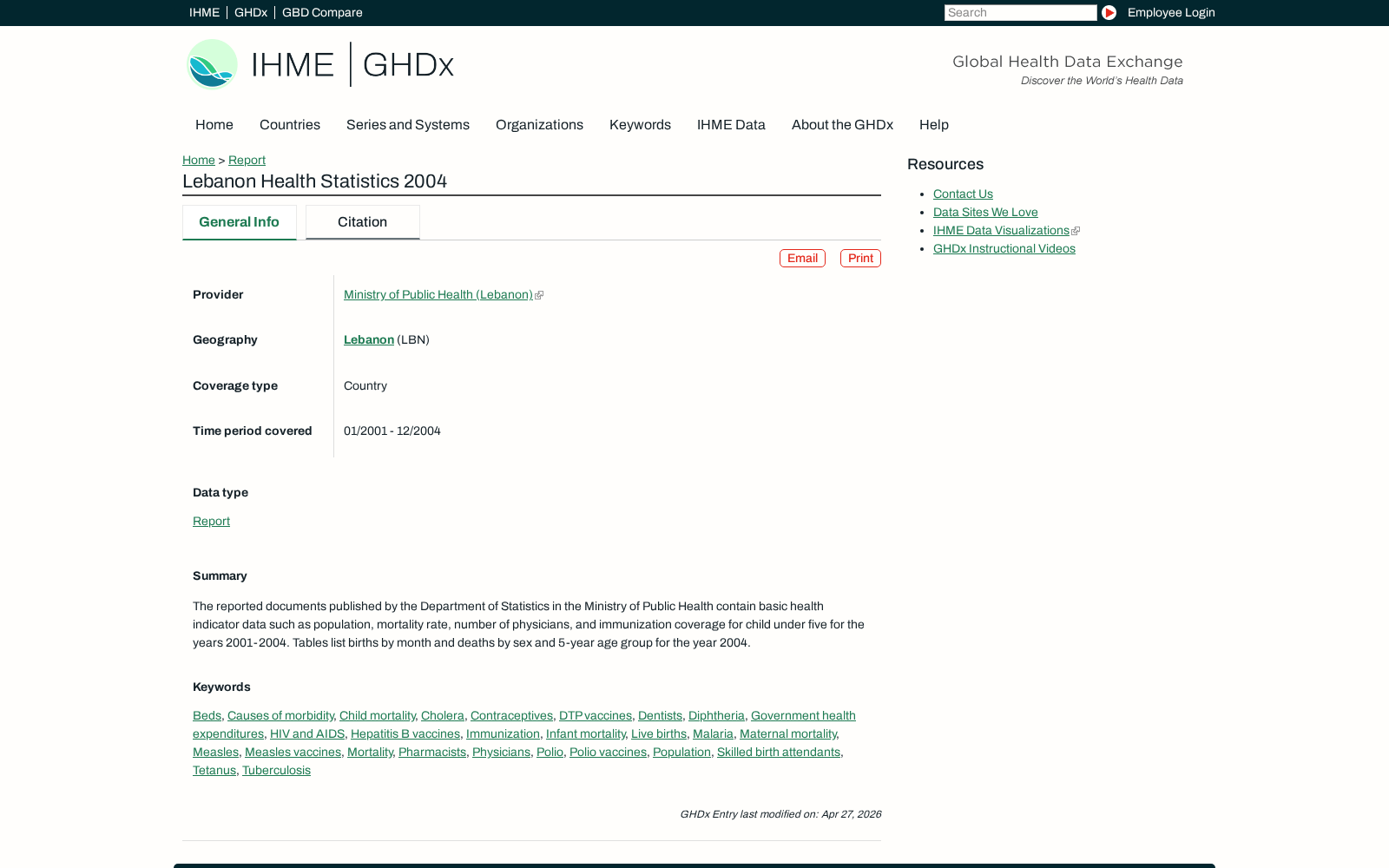1389x868 pixels.
Task: Click the Child mortality keyword
Action: tap(377, 715)
